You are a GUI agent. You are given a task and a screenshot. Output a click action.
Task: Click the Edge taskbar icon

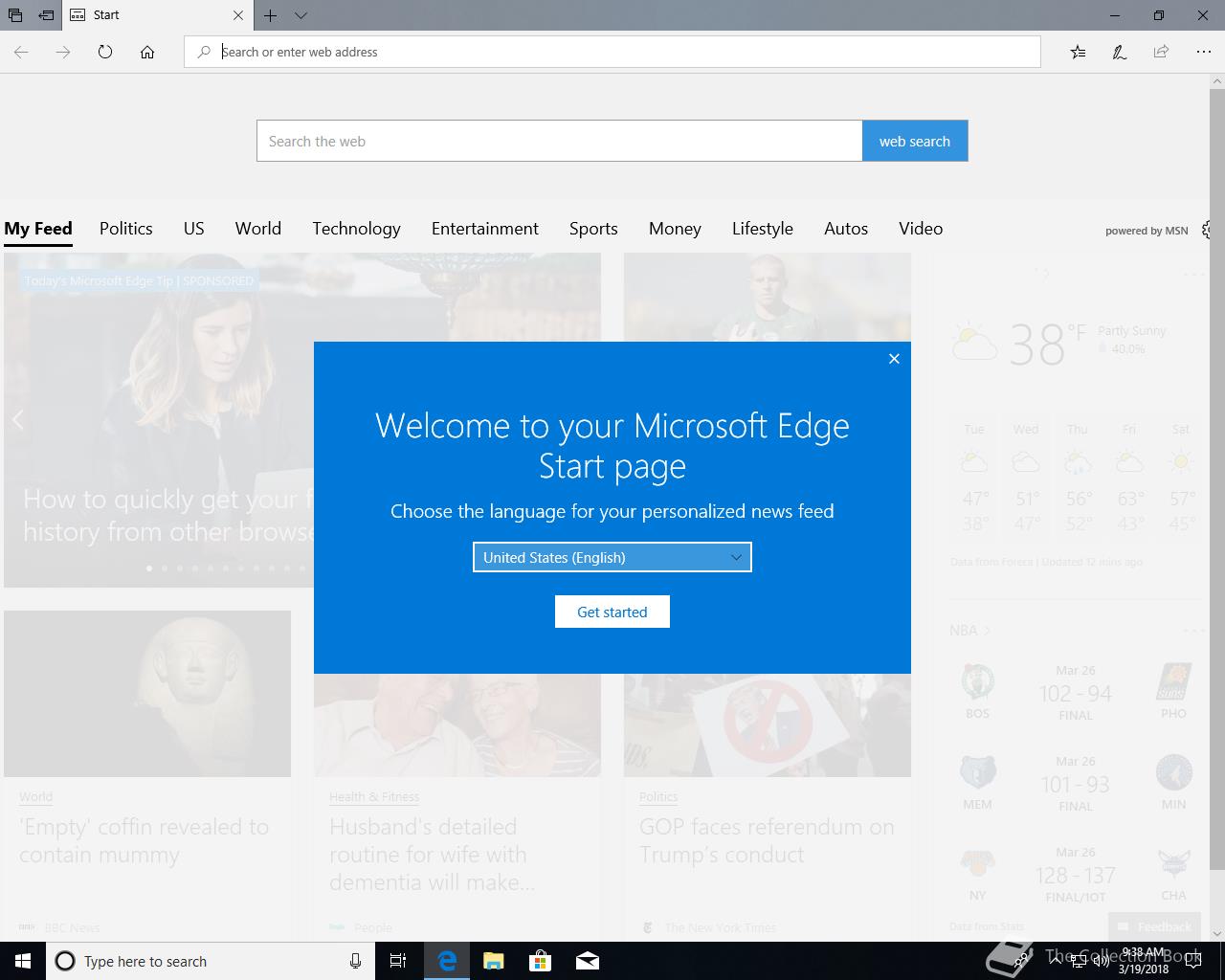coord(447,961)
